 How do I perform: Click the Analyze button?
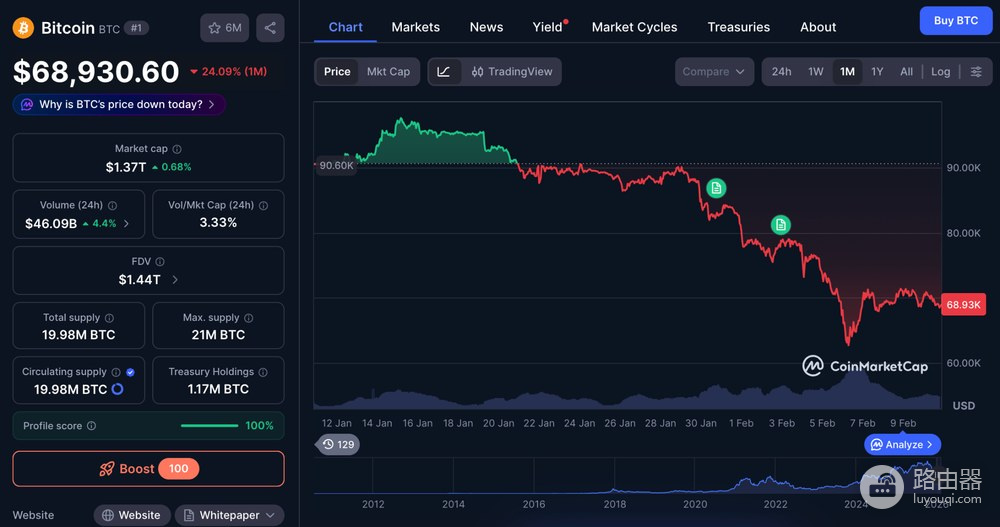[902, 445]
